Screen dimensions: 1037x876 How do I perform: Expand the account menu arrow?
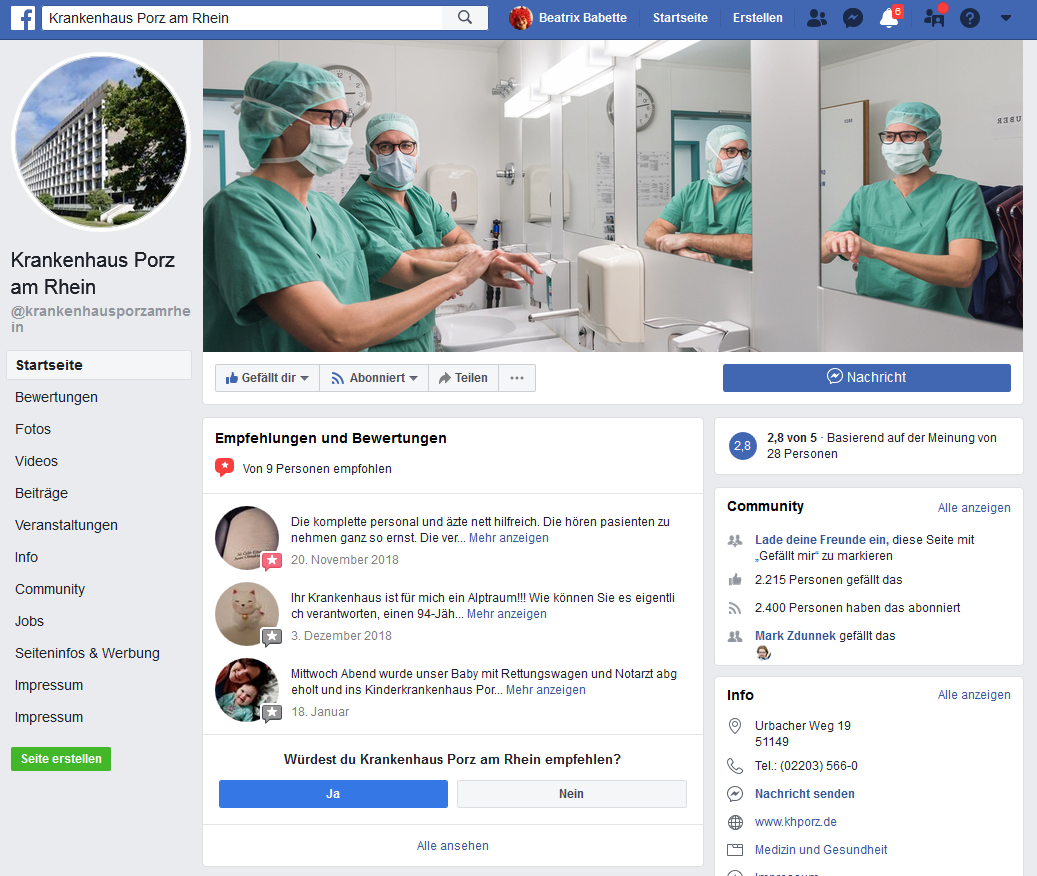(1006, 18)
